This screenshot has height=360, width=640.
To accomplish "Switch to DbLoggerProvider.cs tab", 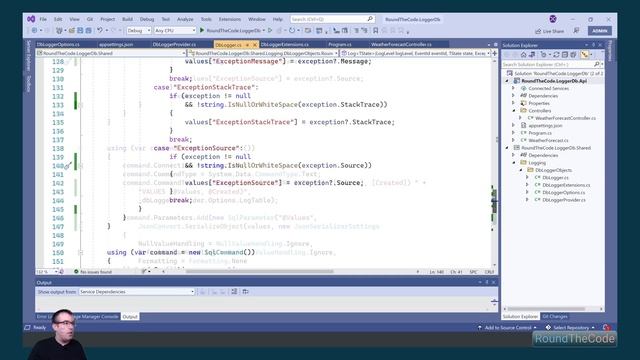I will tap(174, 44).
